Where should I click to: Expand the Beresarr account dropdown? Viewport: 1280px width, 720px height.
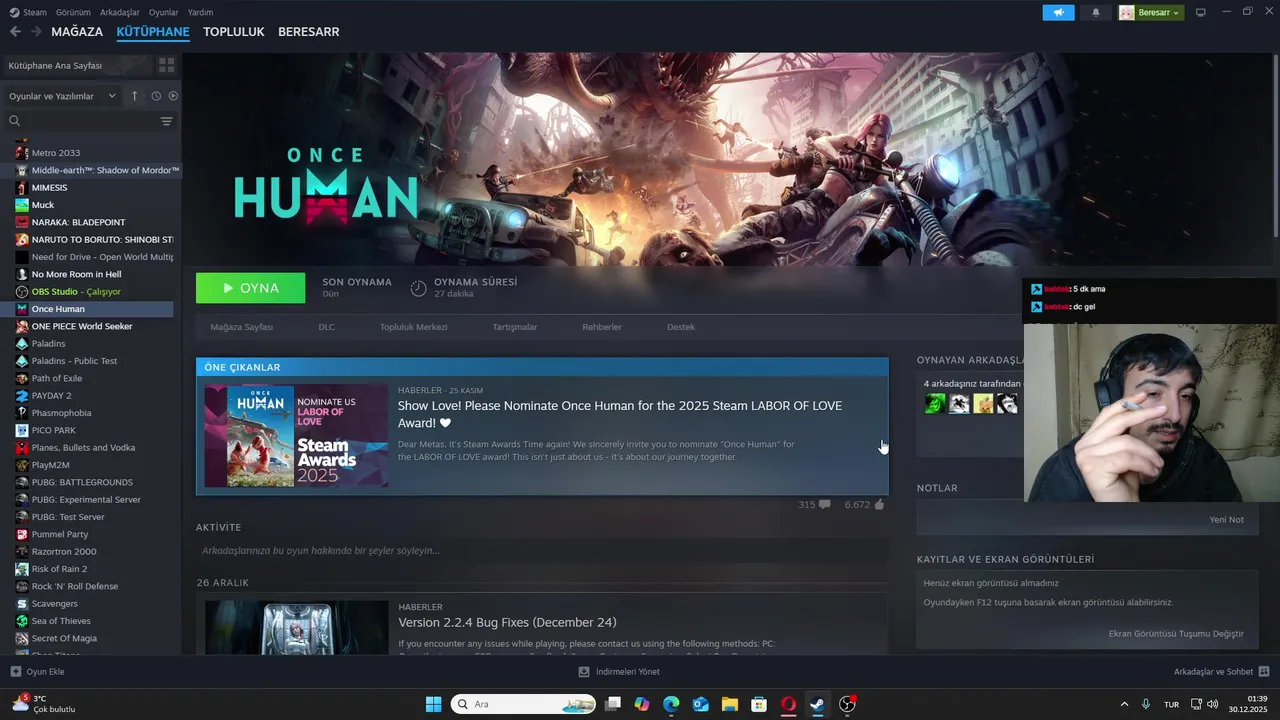[1150, 12]
